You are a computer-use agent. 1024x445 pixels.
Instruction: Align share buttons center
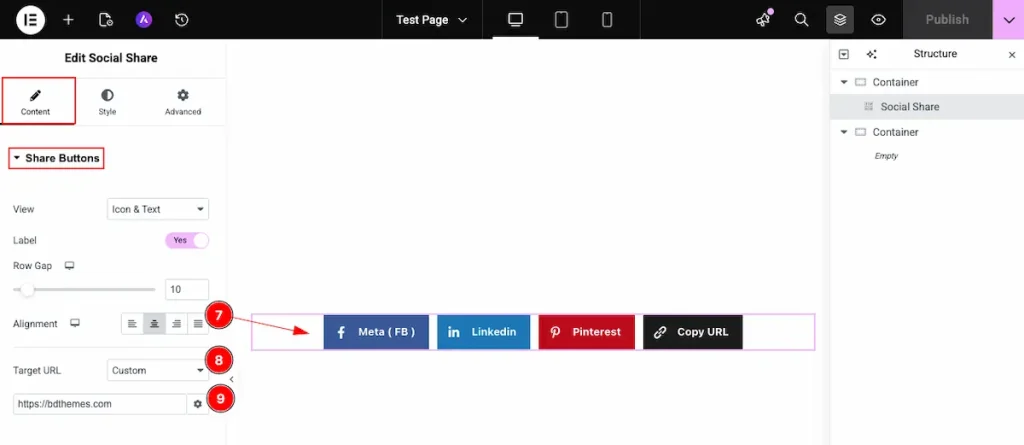click(x=155, y=323)
